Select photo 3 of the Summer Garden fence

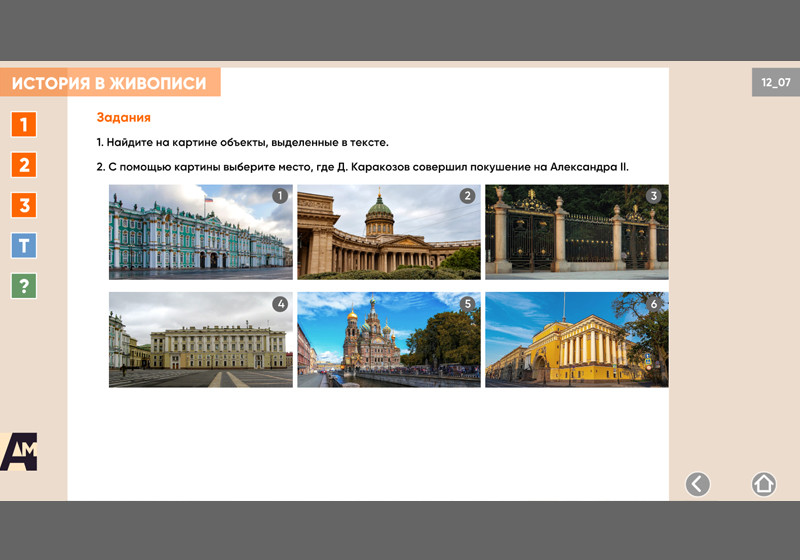tap(576, 232)
